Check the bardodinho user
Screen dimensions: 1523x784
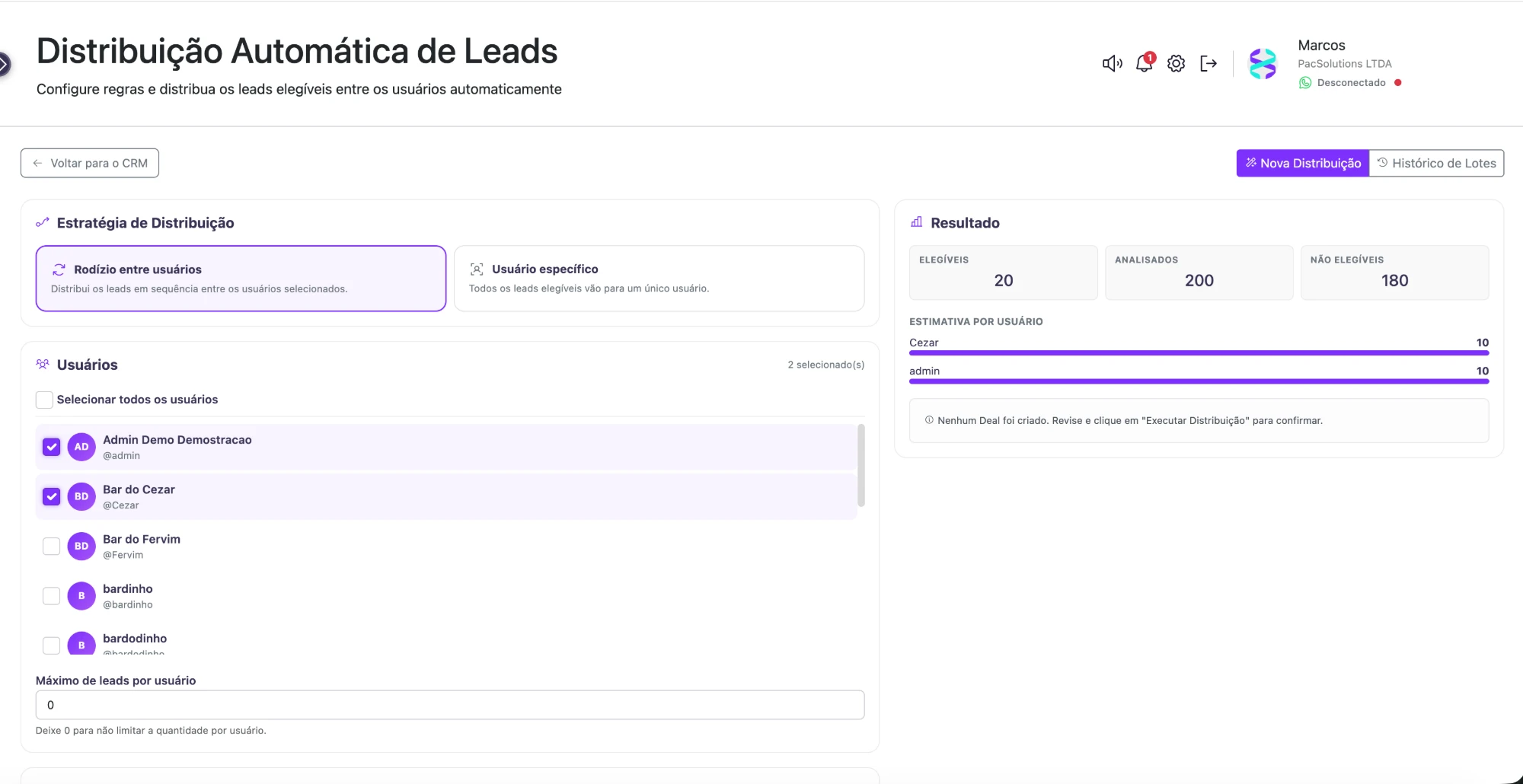coord(51,645)
